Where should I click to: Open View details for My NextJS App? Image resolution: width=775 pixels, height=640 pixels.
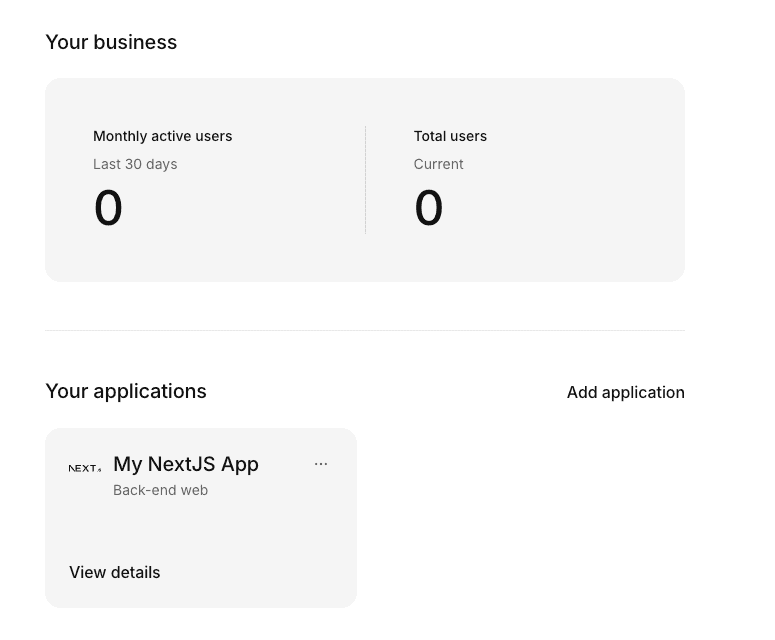(115, 572)
